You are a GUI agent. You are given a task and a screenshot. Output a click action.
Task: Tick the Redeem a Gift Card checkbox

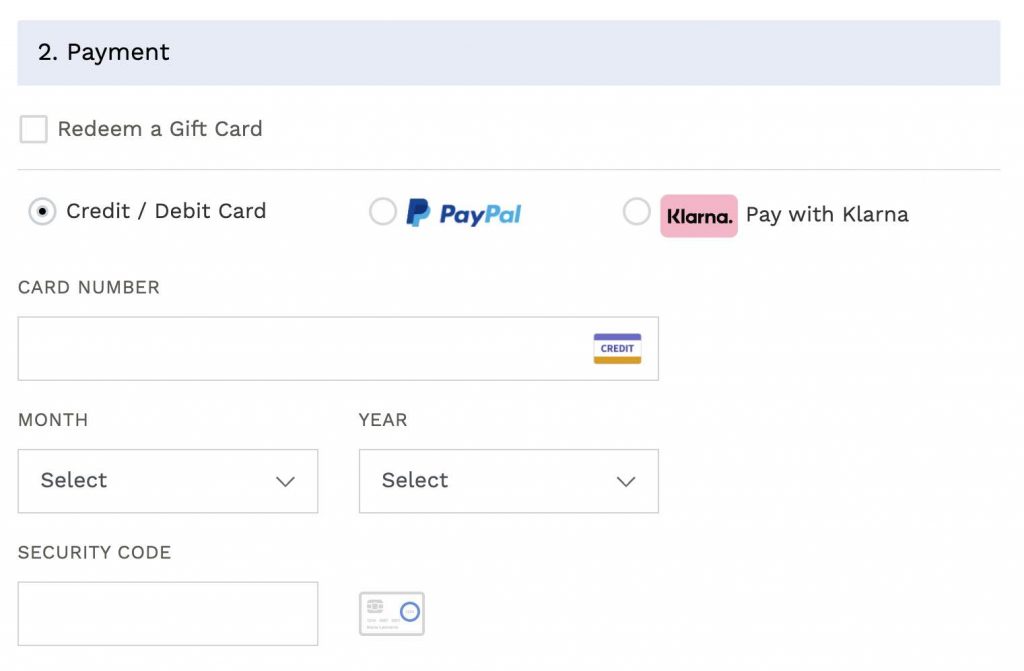[x=34, y=129]
